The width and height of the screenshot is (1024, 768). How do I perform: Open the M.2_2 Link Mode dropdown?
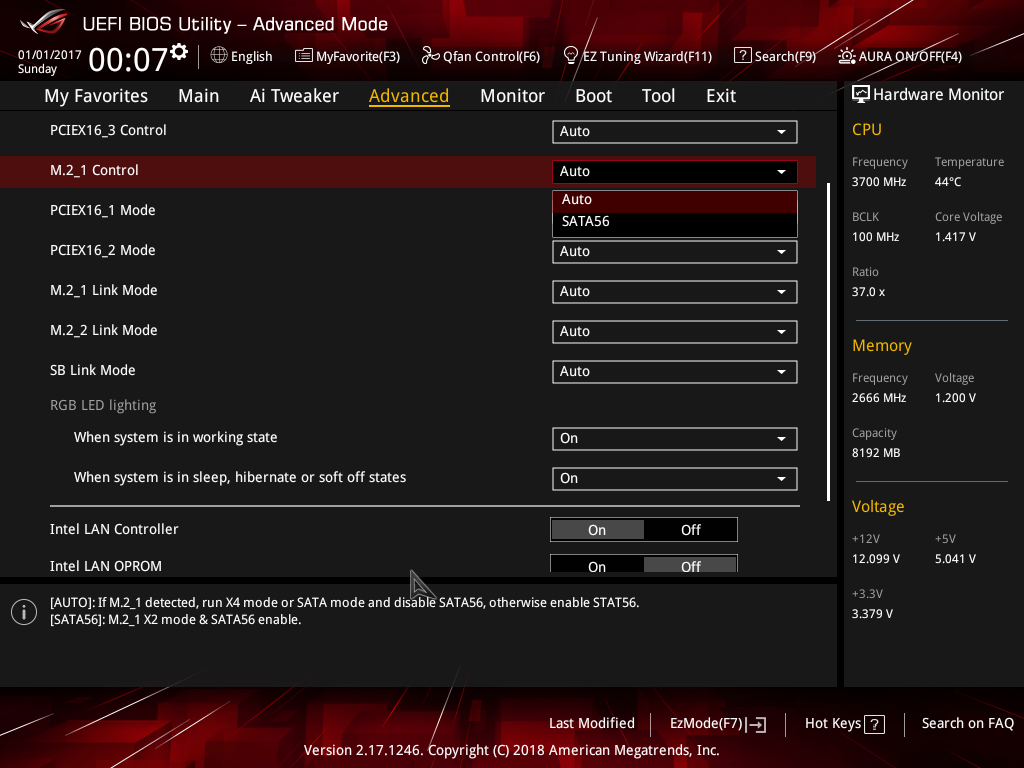[674, 331]
